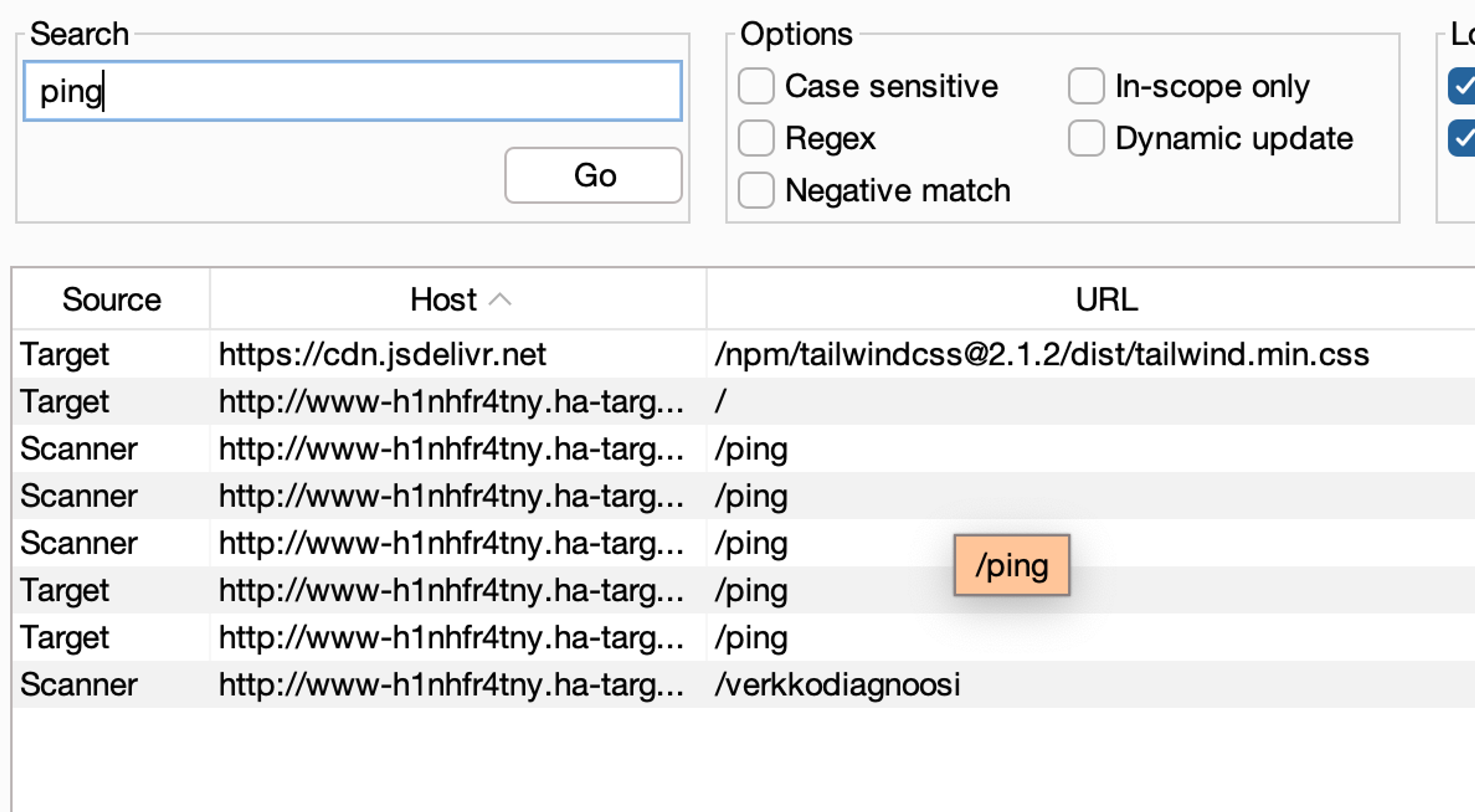1475x812 pixels.
Task: Tick the Negative match checkbox
Action: [756, 190]
